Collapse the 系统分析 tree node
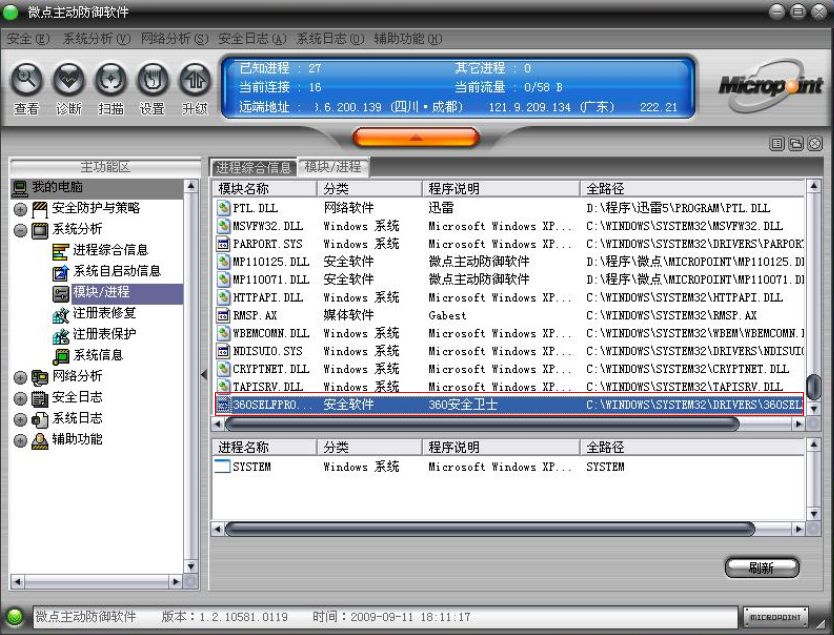This screenshot has height=635, width=834. (x=20, y=230)
